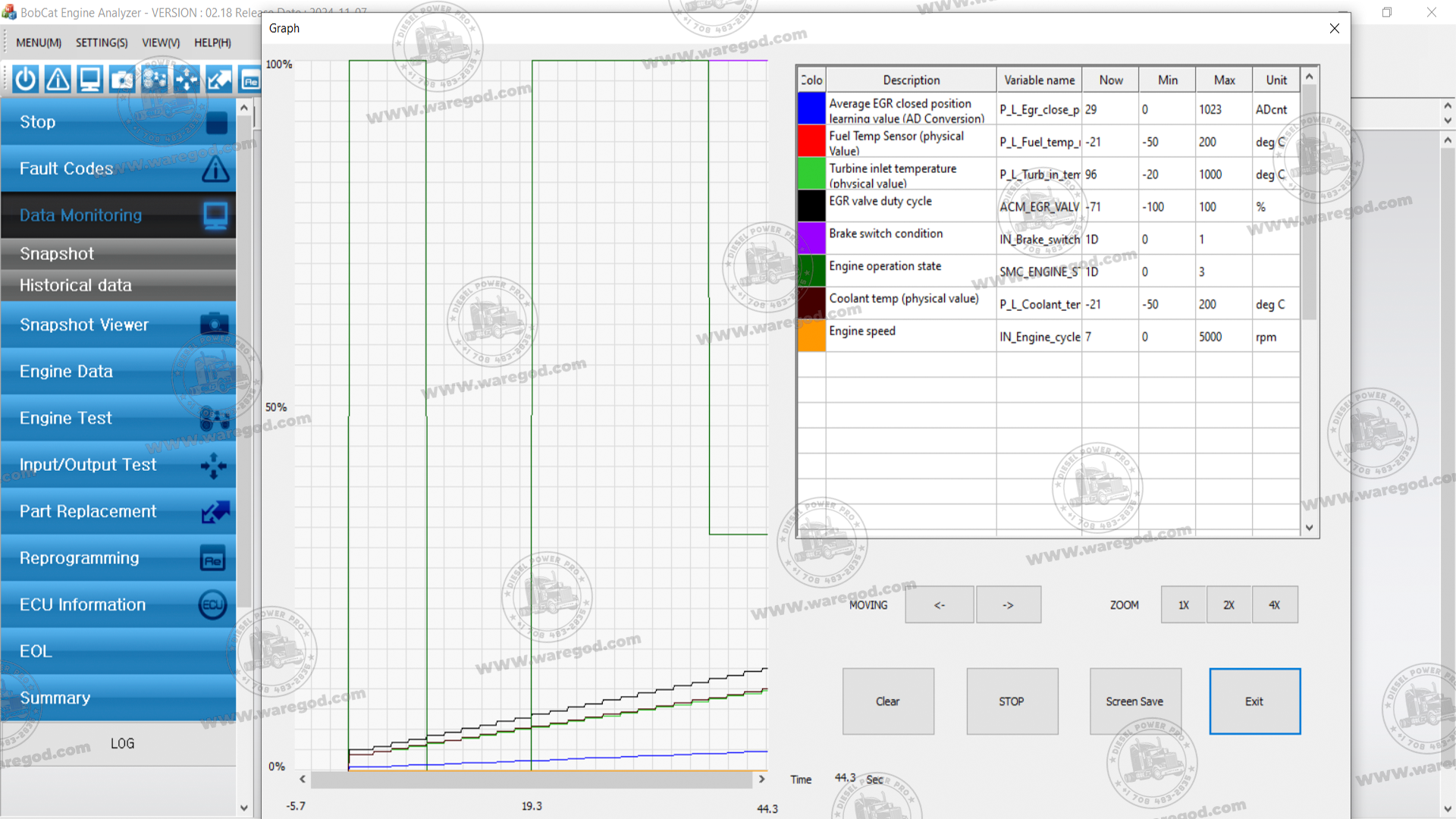Click the power icon in toolbar

[x=26, y=79]
